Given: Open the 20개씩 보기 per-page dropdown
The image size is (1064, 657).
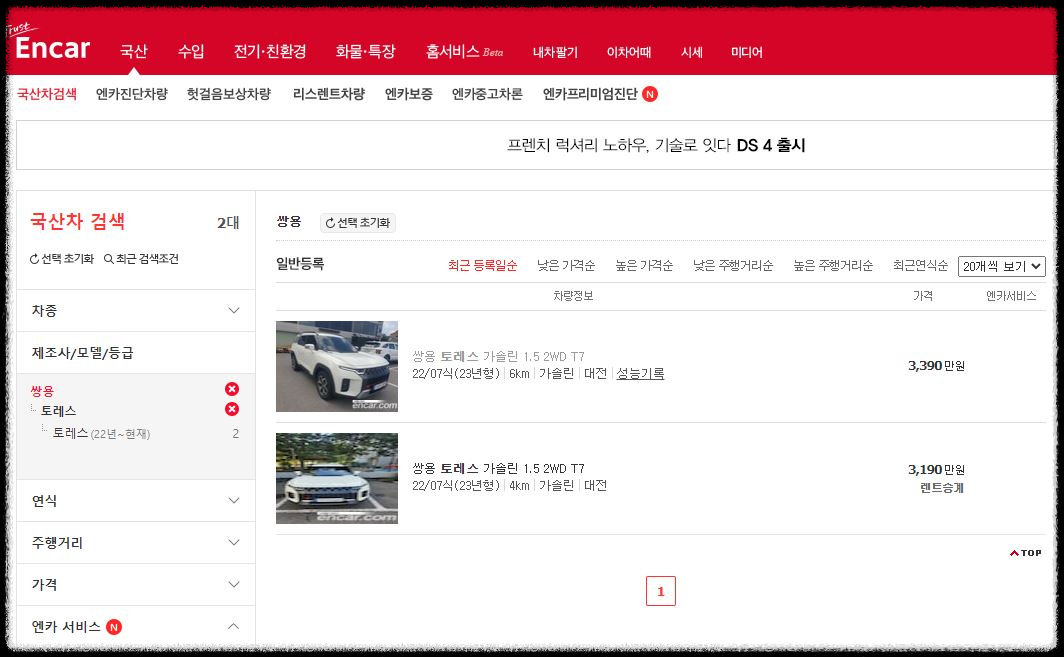Looking at the screenshot, I should point(1002,266).
